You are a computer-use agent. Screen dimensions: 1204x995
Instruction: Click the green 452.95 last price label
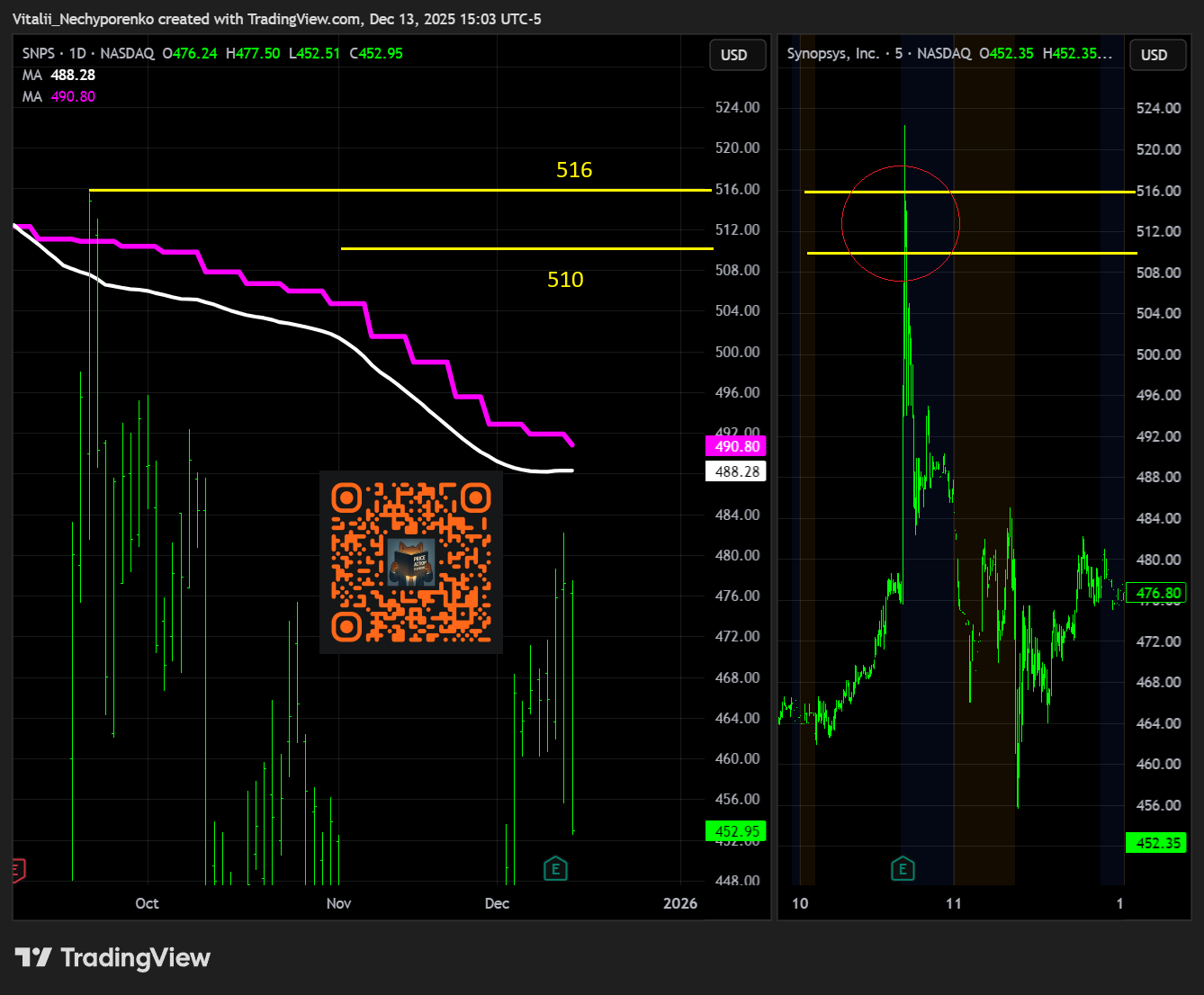point(737,831)
